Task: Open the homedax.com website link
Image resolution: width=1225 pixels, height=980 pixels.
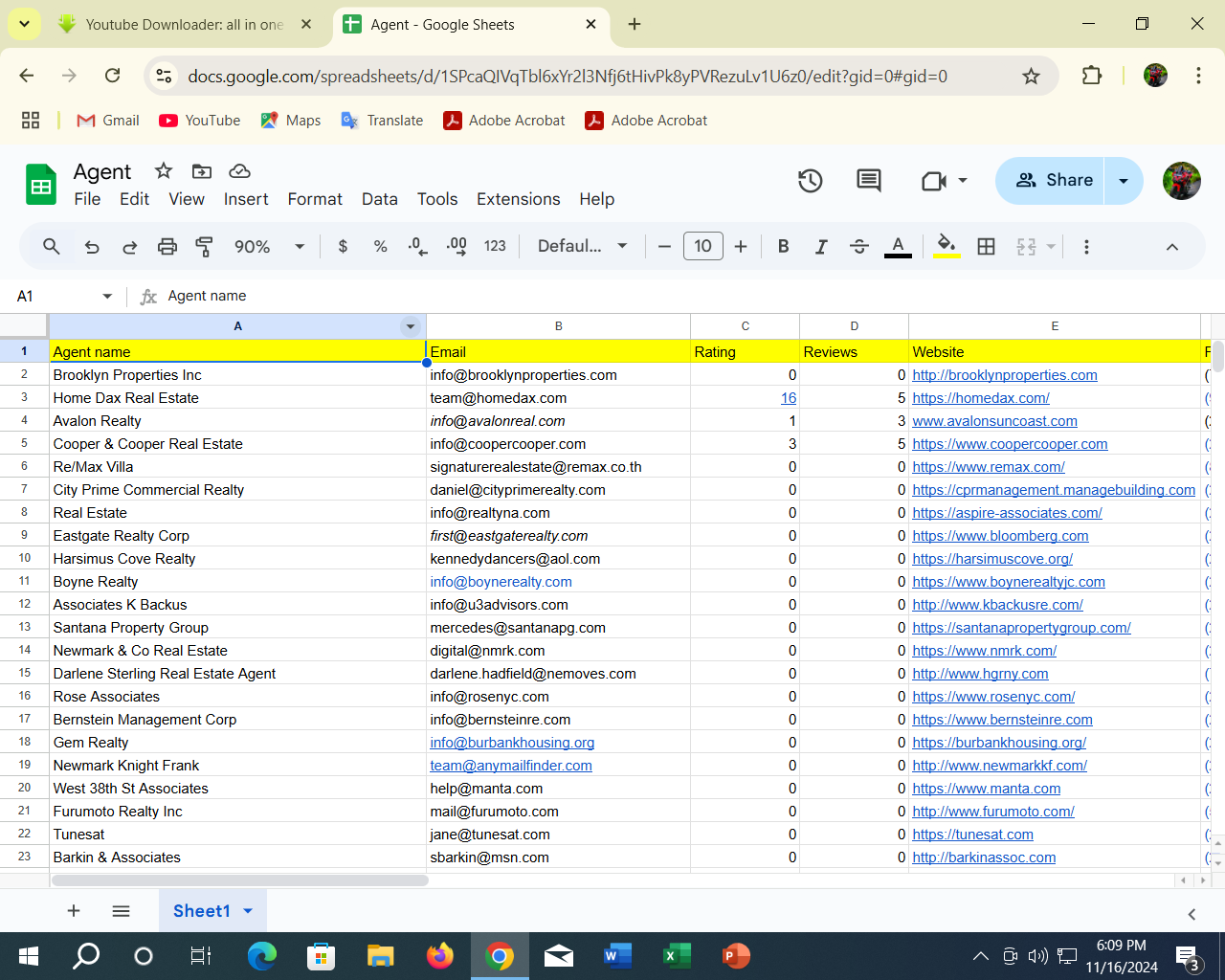Action: click(x=981, y=398)
